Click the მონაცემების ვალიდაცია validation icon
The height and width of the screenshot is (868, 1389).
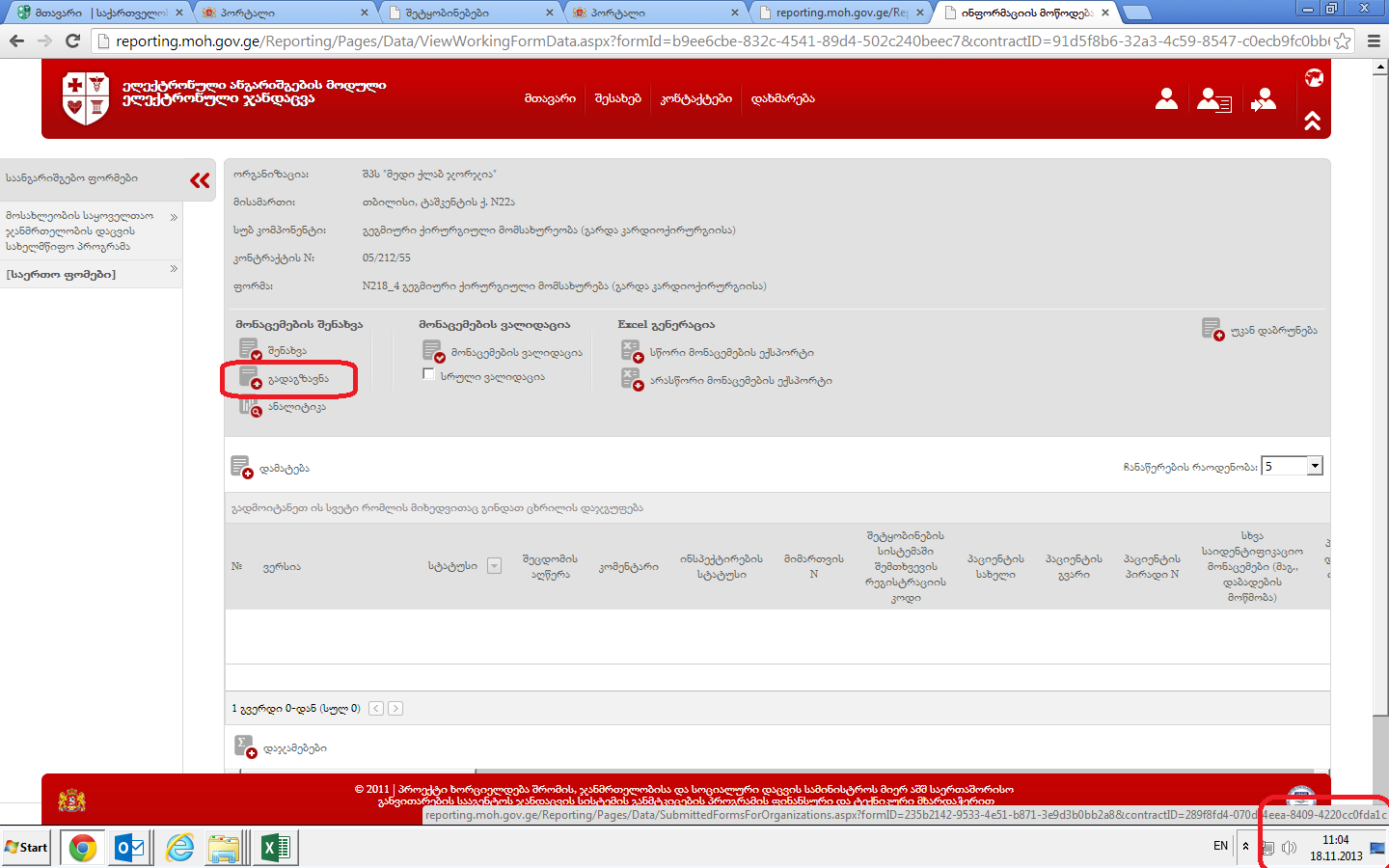click(x=432, y=351)
